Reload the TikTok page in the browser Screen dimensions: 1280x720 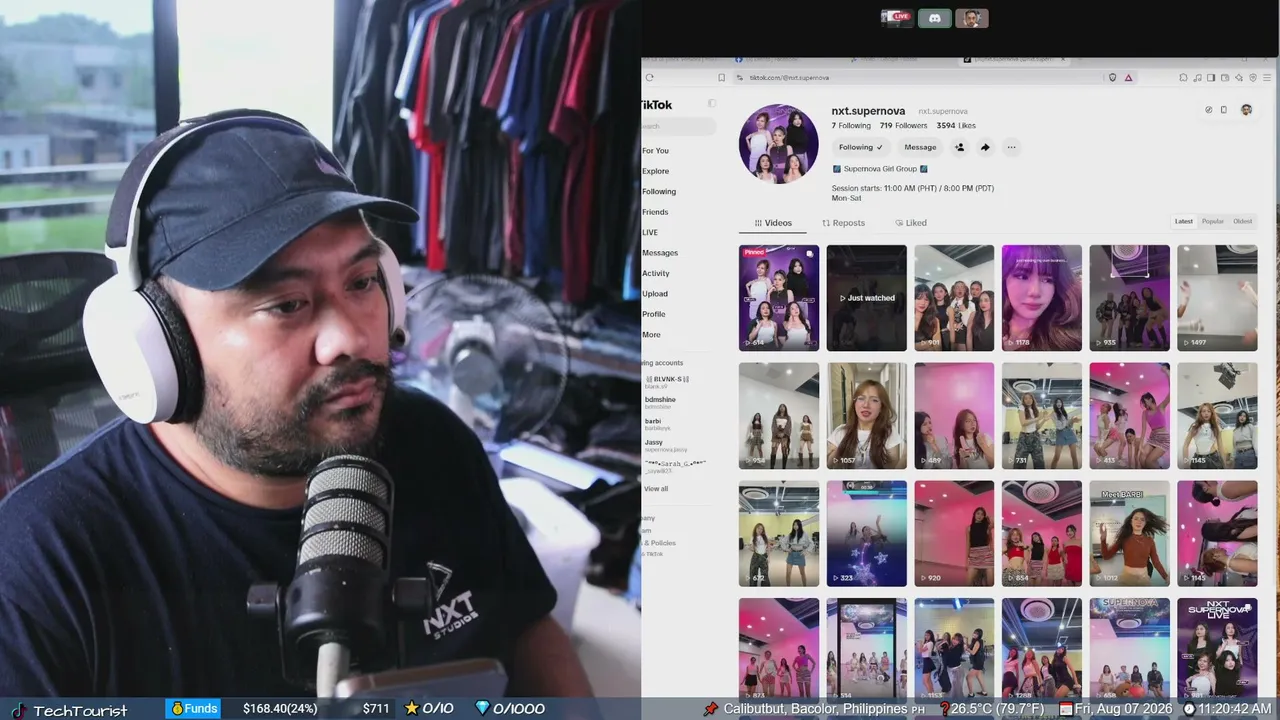point(650,77)
